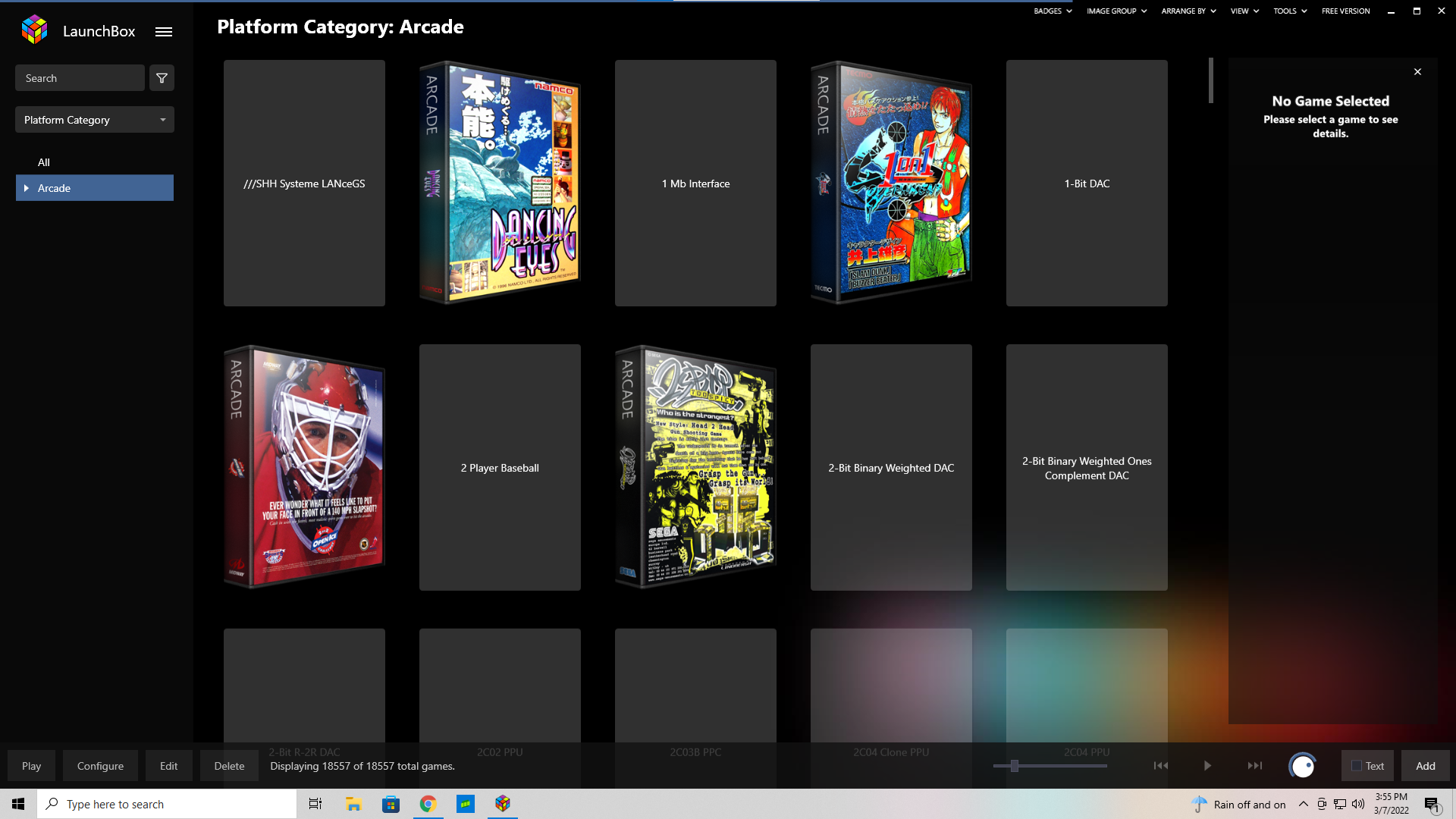Screen dimensions: 1456x819
Task: Open Microsoft Store from taskbar
Action: coord(391,804)
